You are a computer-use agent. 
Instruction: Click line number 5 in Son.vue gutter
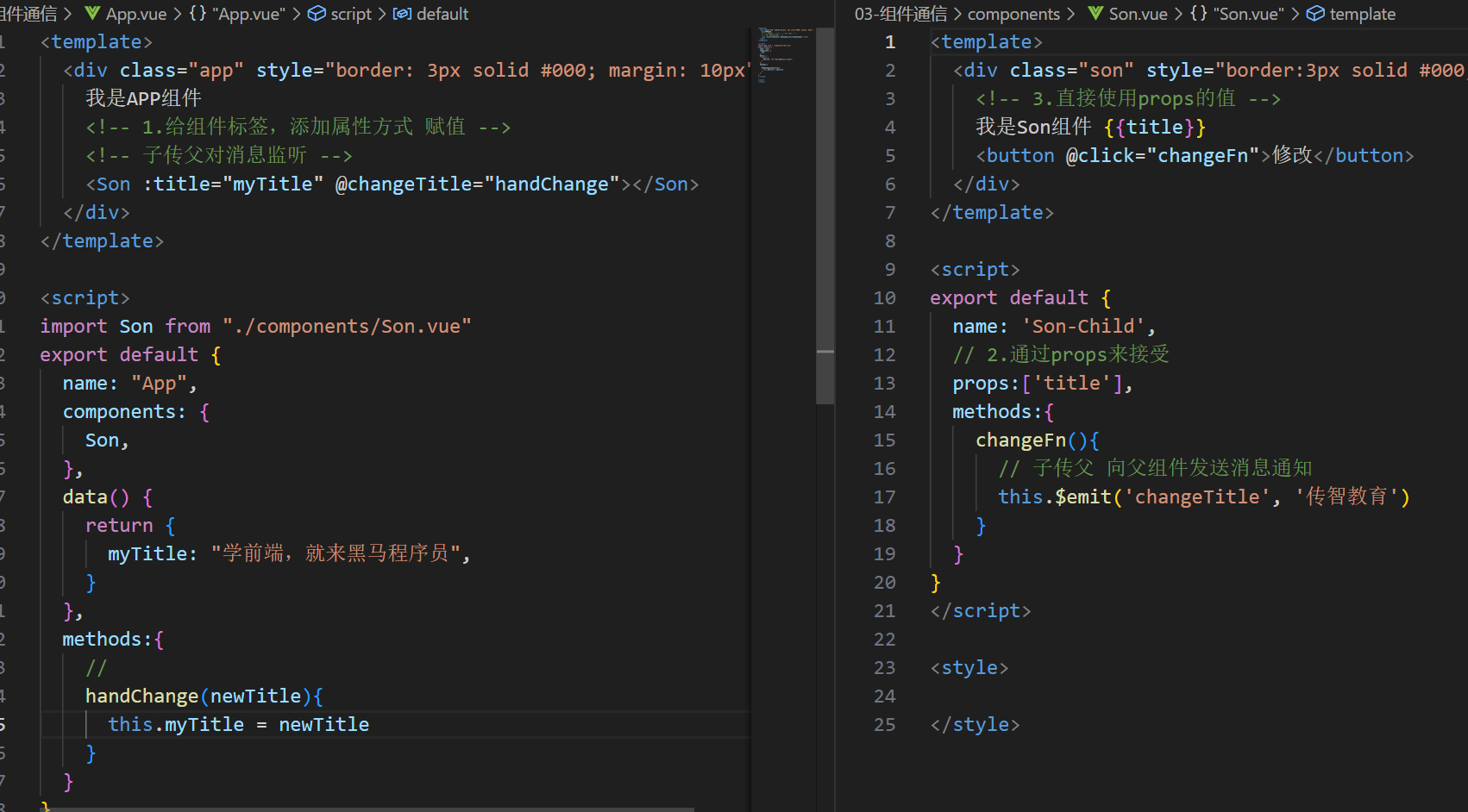(x=890, y=155)
